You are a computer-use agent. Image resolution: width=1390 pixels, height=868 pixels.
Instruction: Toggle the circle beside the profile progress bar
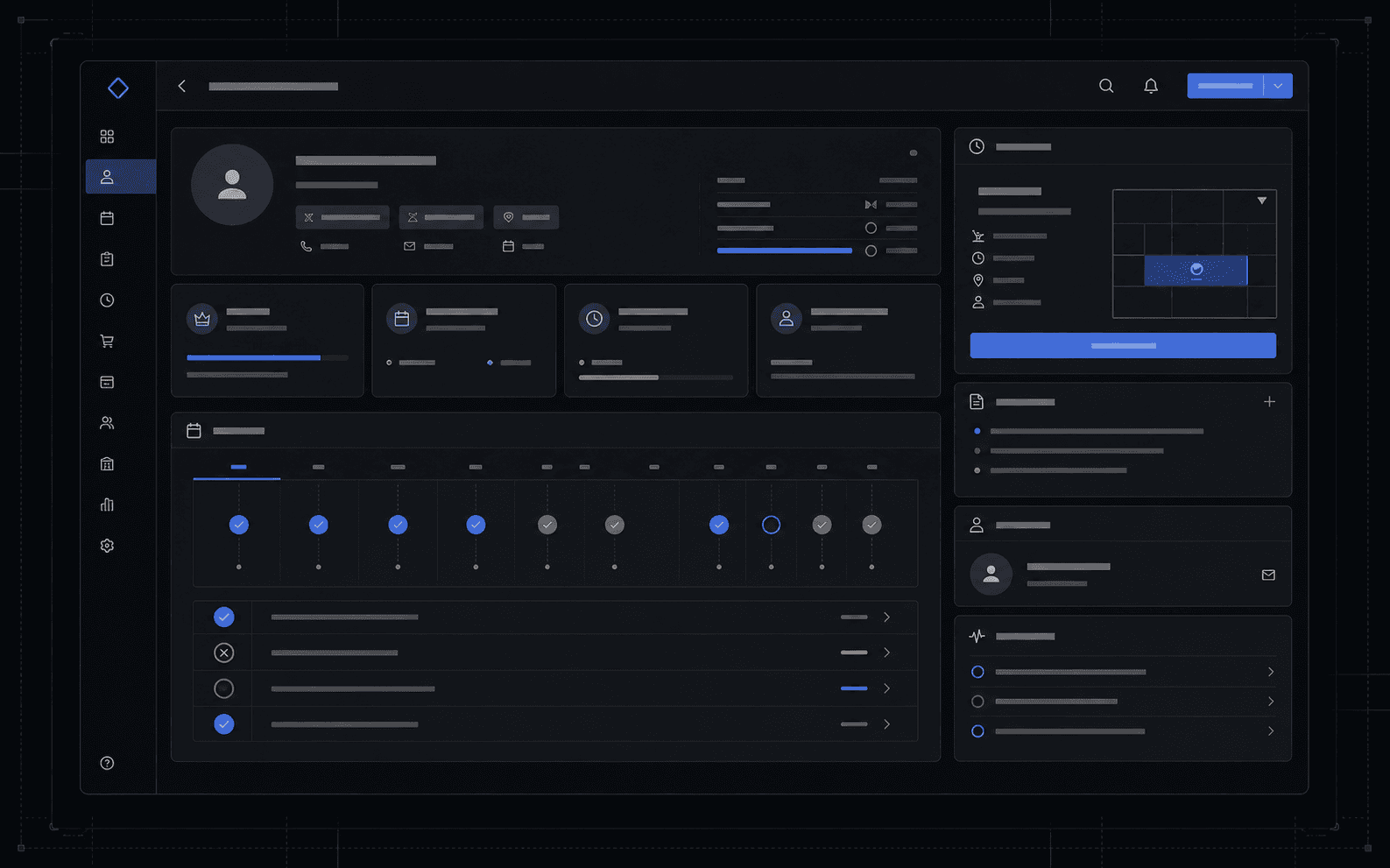click(871, 251)
